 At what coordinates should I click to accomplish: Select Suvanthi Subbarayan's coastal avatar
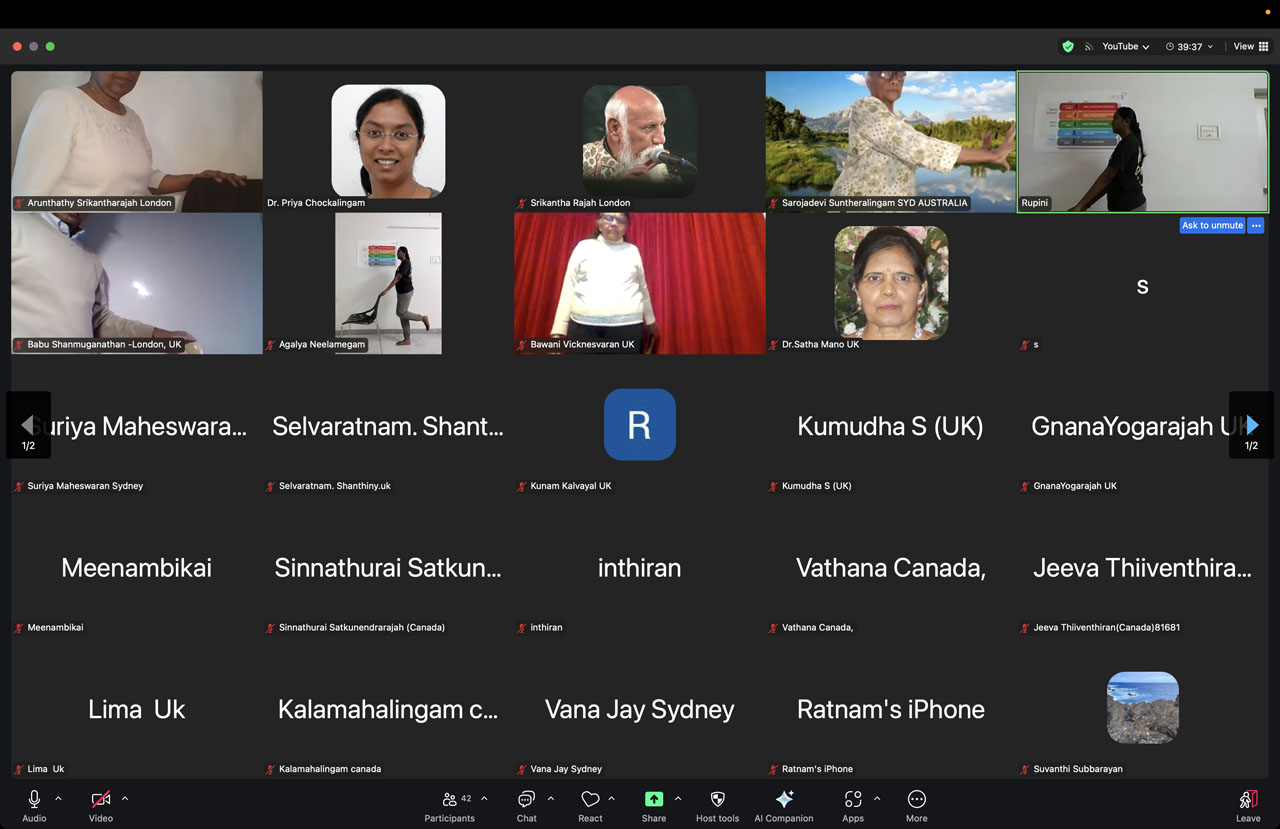tap(1143, 708)
